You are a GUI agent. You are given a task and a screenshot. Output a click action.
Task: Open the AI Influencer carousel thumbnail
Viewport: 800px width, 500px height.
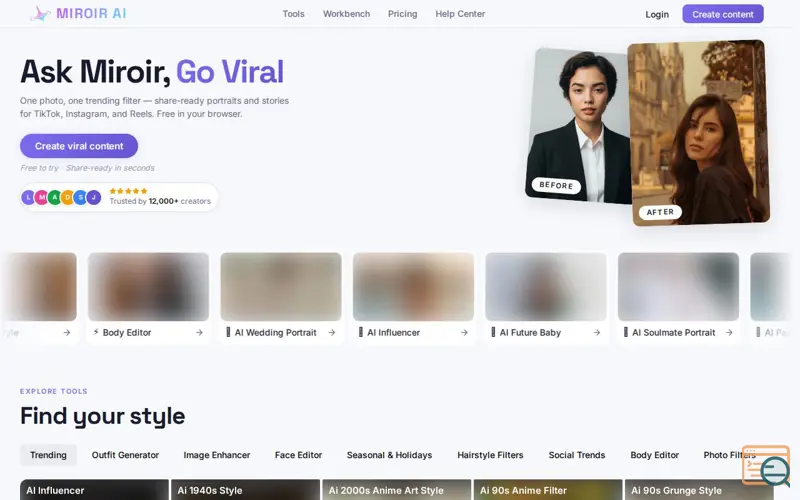tap(413, 287)
